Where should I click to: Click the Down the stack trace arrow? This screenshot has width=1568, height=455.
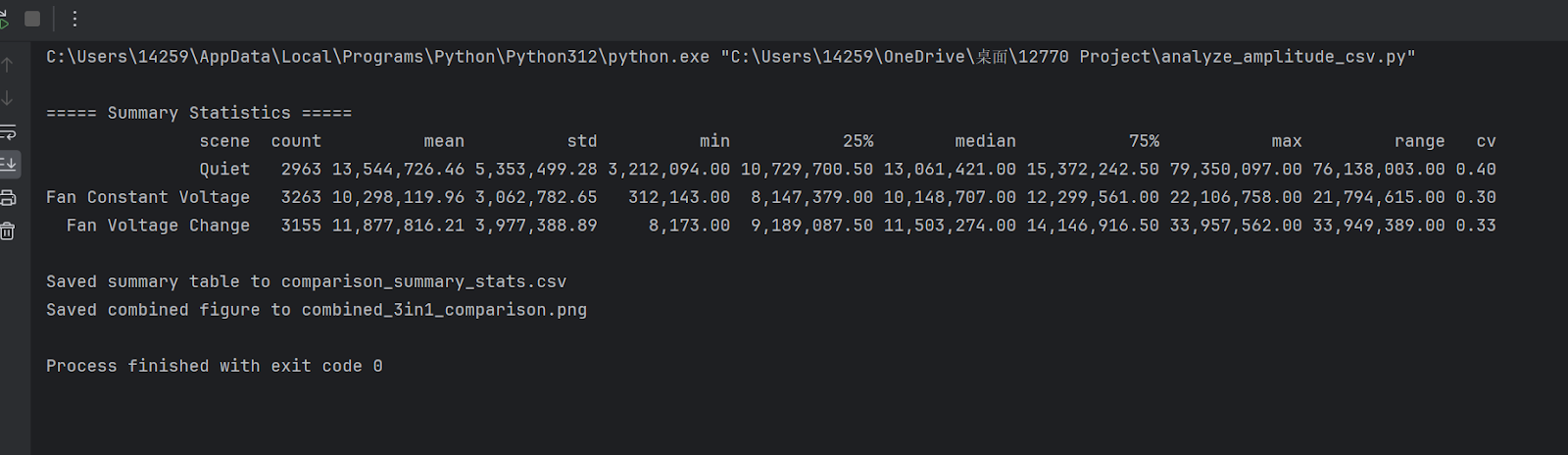click(x=8, y=98)
